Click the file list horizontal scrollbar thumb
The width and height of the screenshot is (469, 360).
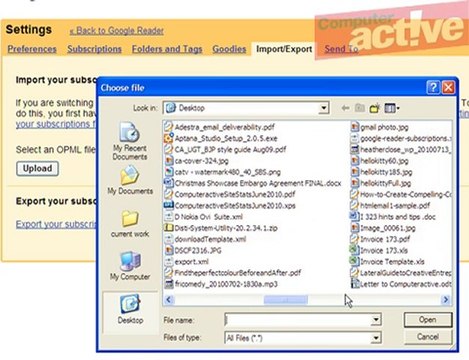click(x=286, y=300)
